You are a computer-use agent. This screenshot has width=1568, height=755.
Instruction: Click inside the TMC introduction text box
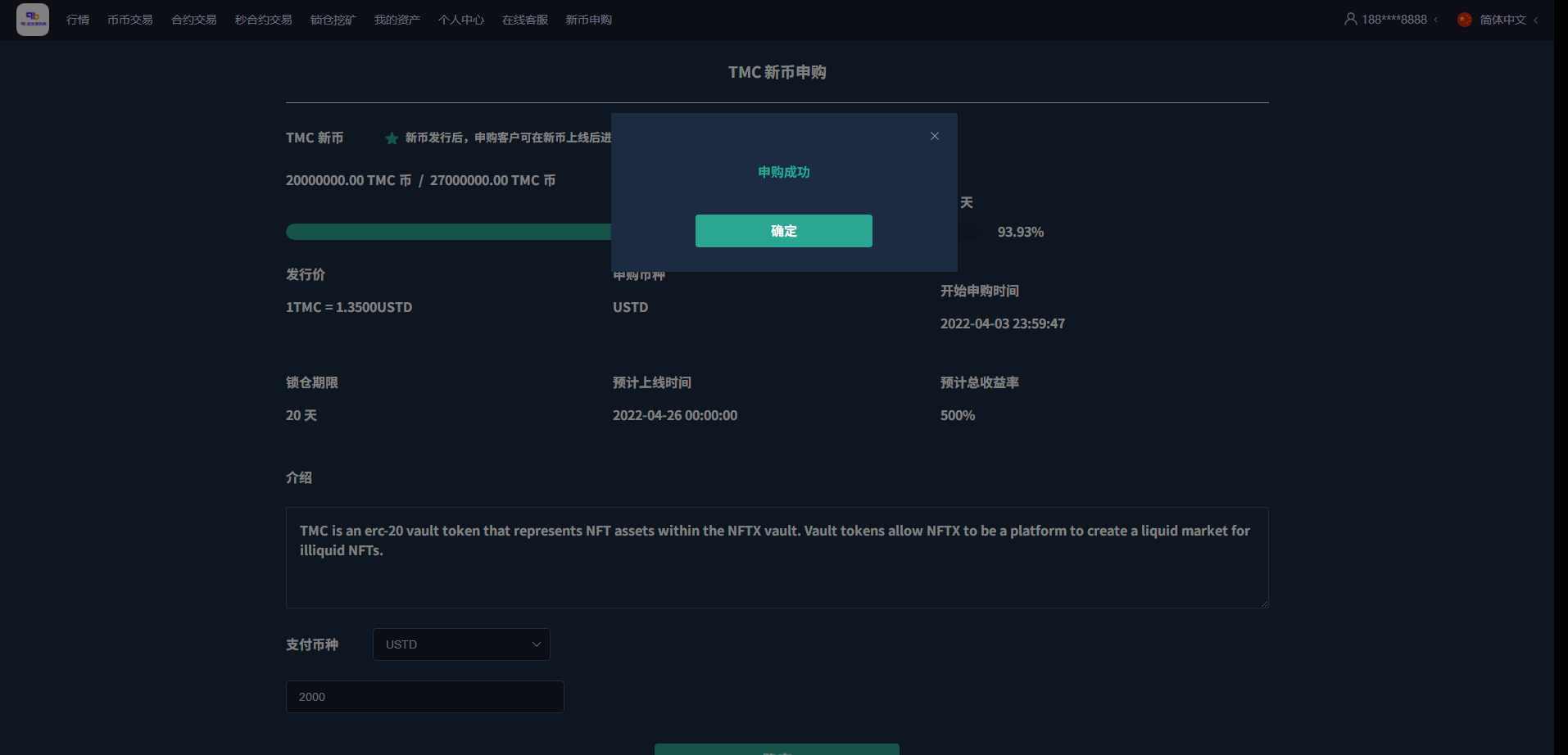(x=777, y=558)
